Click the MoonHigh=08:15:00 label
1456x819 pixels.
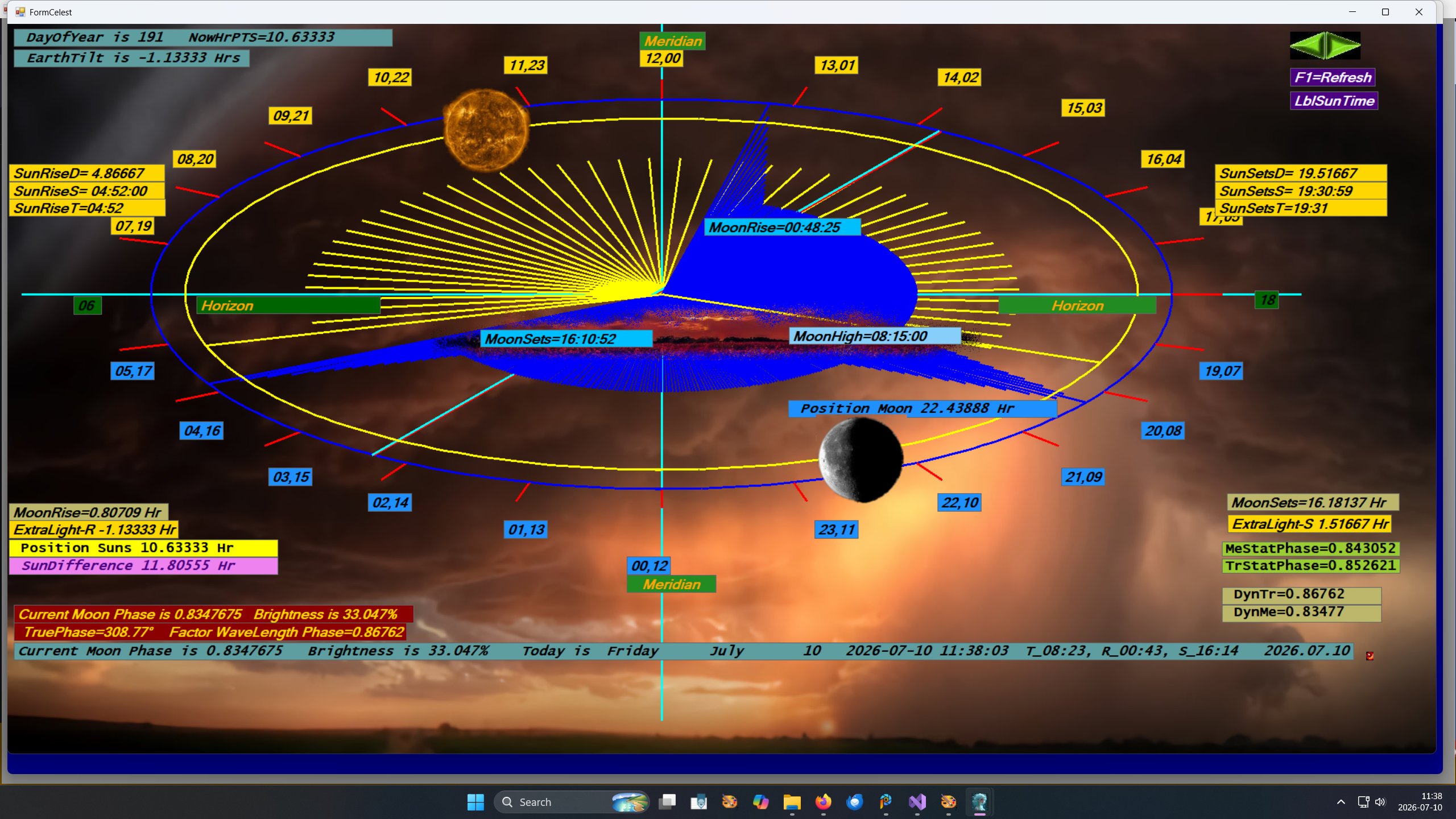[x=875, y=336]
